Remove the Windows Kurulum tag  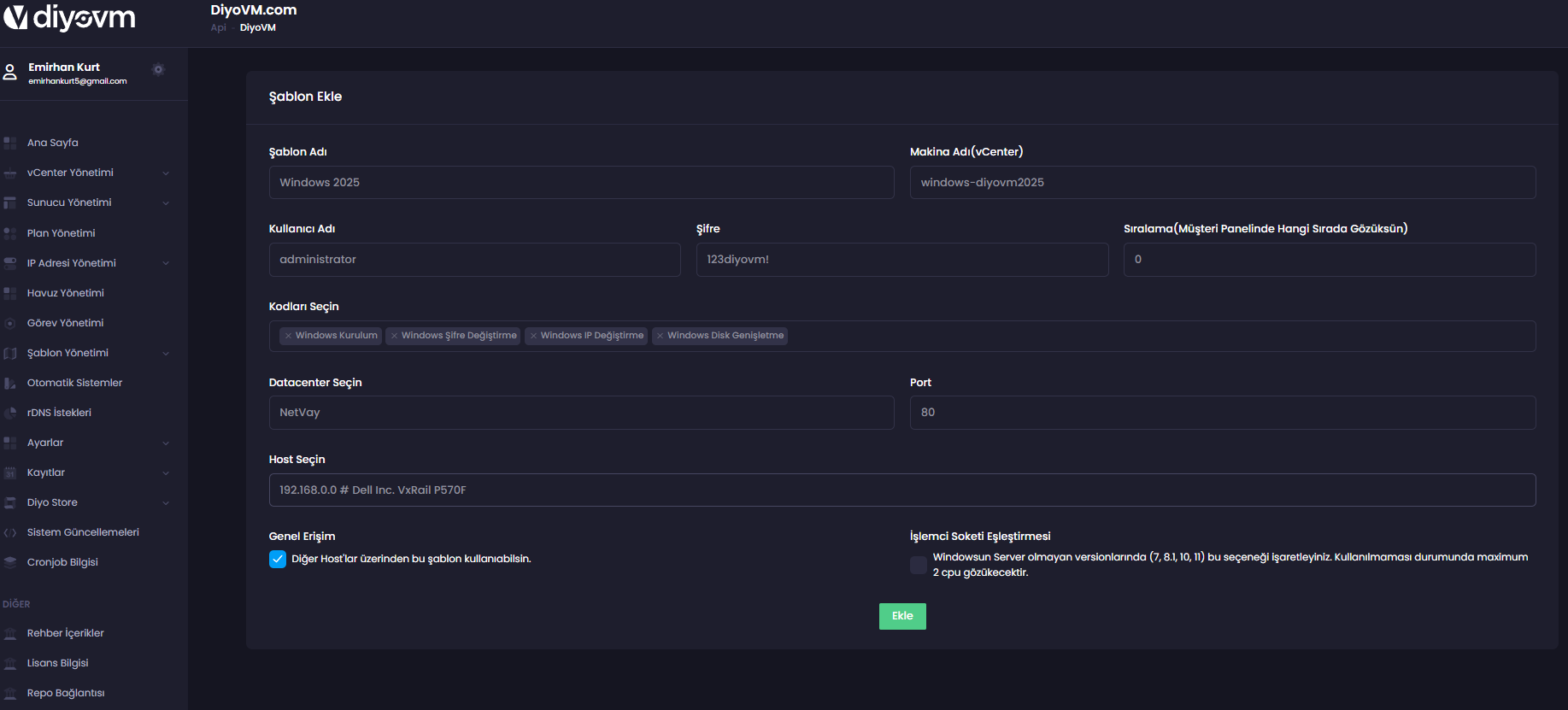pos(289,336)
